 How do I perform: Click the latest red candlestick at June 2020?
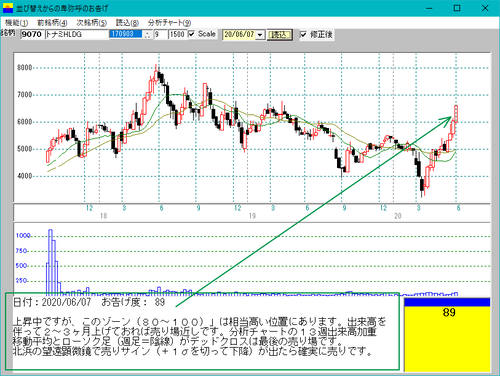pos(456,114)
